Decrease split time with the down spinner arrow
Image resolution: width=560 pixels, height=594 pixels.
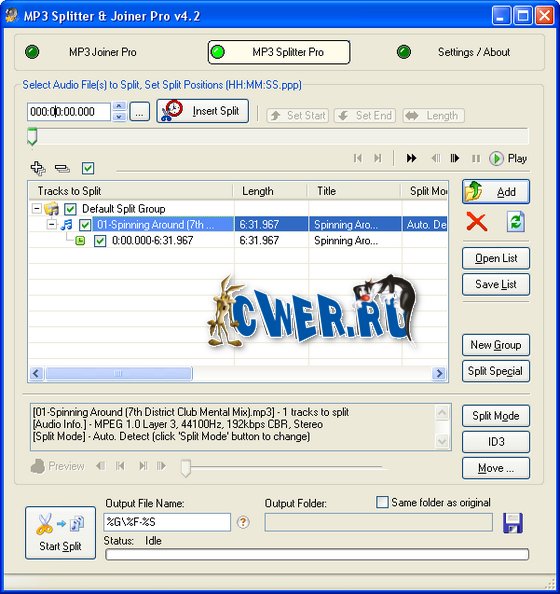click(x=119, y=117)
